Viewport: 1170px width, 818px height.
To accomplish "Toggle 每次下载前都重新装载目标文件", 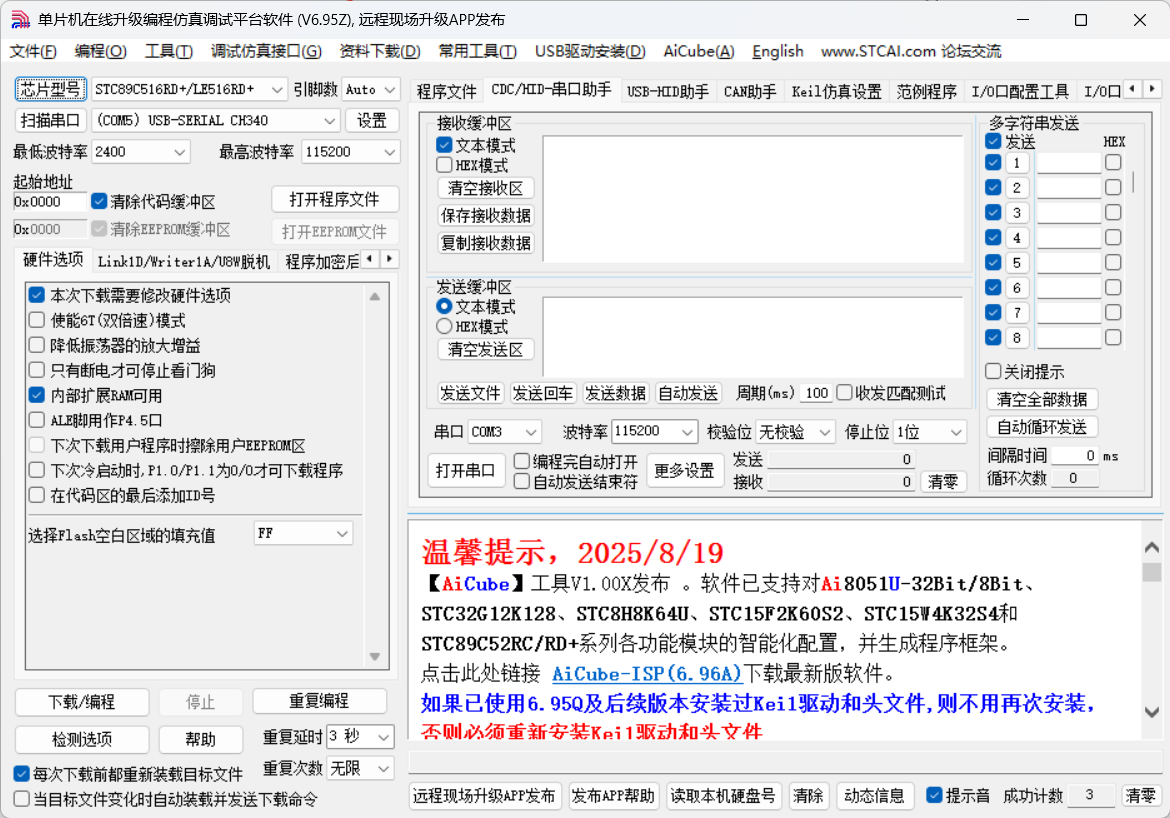I will [x=22, y=773].
